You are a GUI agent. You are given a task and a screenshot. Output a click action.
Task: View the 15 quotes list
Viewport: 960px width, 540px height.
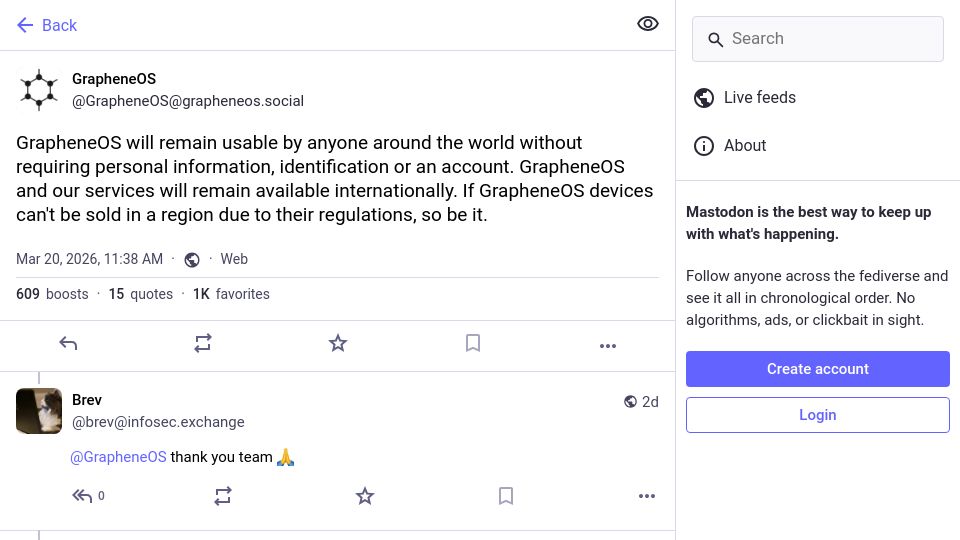141,294
